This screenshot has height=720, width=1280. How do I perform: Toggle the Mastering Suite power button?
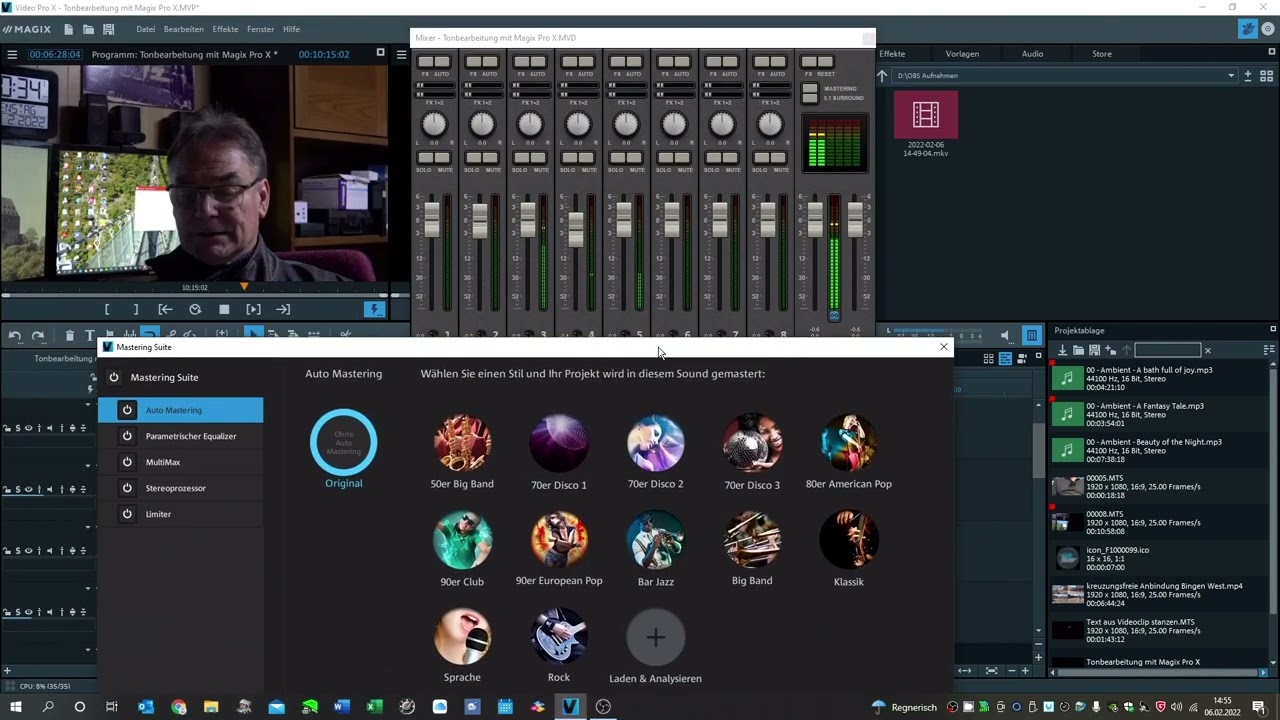pos(114,377)
